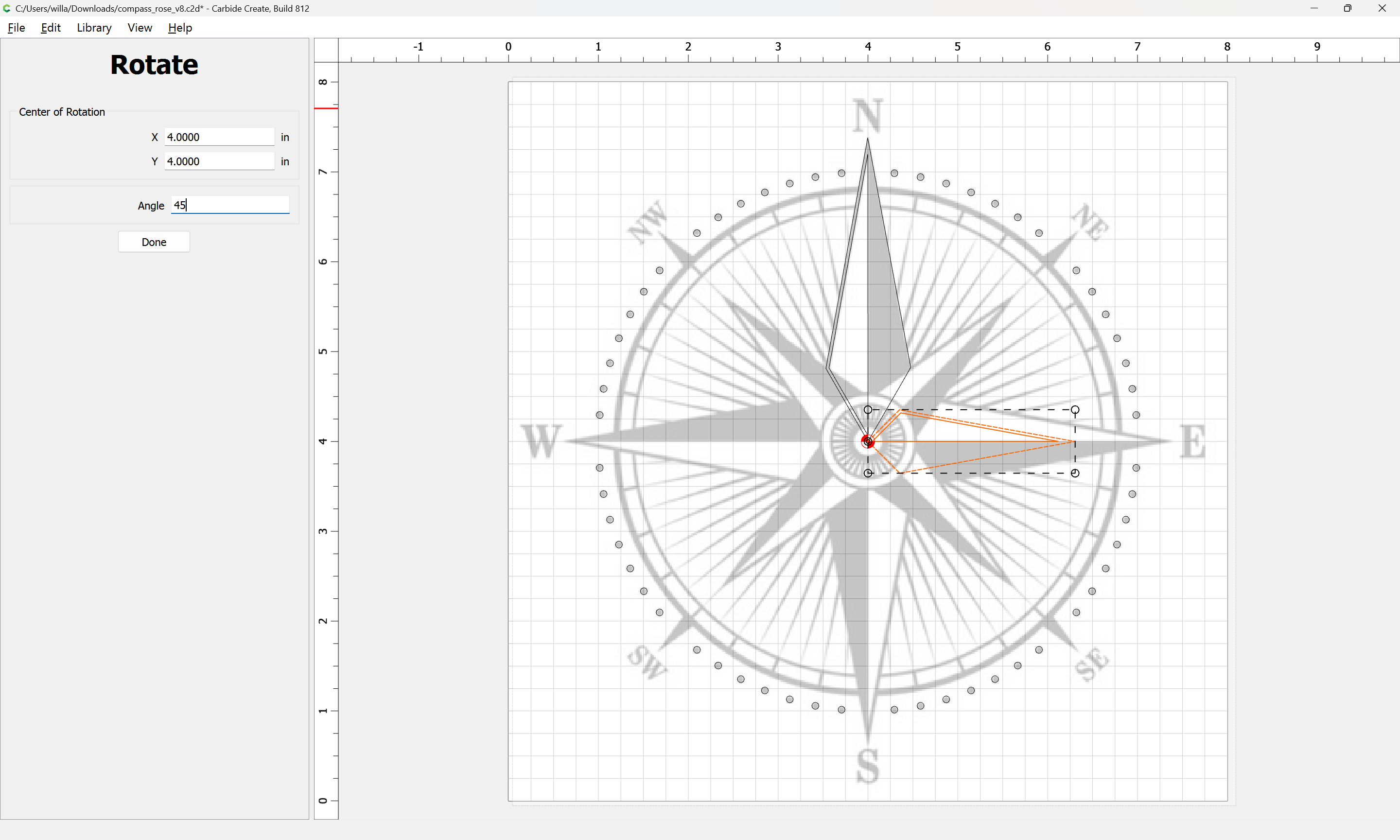Click the red rotation center marker
This screenshot has height=840, width=1400.
tap(868, 441)
